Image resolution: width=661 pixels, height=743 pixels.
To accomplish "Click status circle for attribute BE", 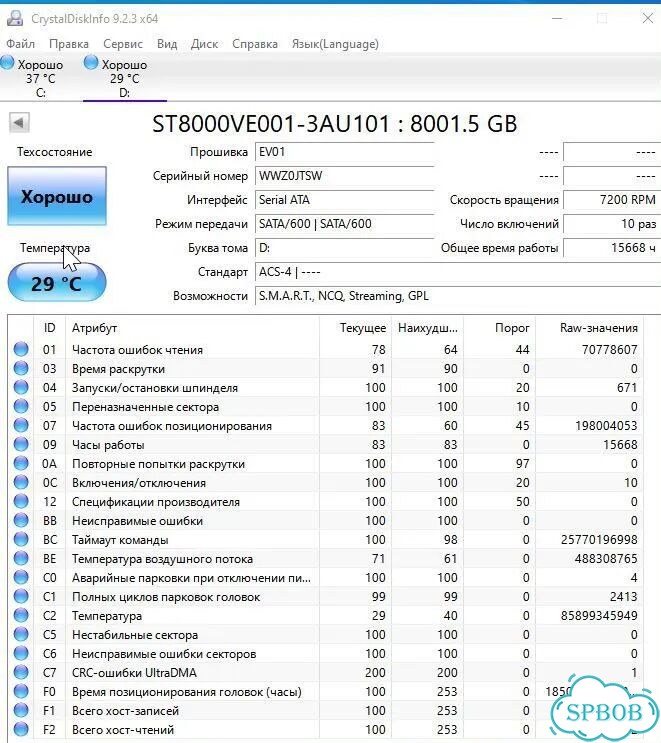I will [21, 558].
